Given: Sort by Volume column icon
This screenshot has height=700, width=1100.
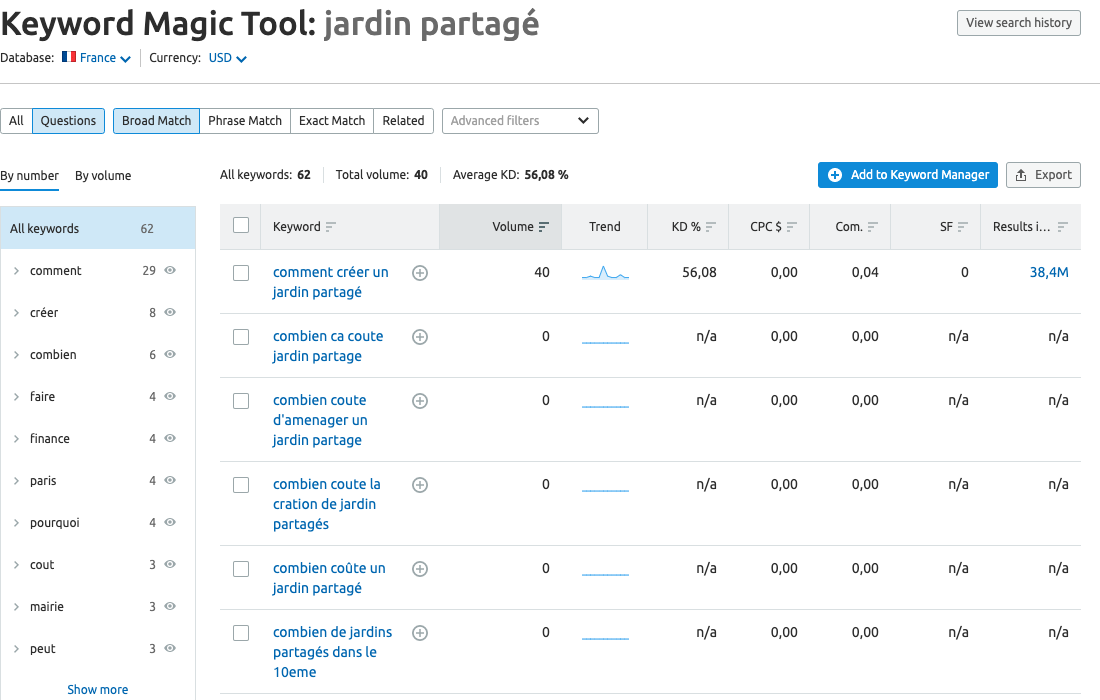Looking at the screenshot, I should coord(544,227).
